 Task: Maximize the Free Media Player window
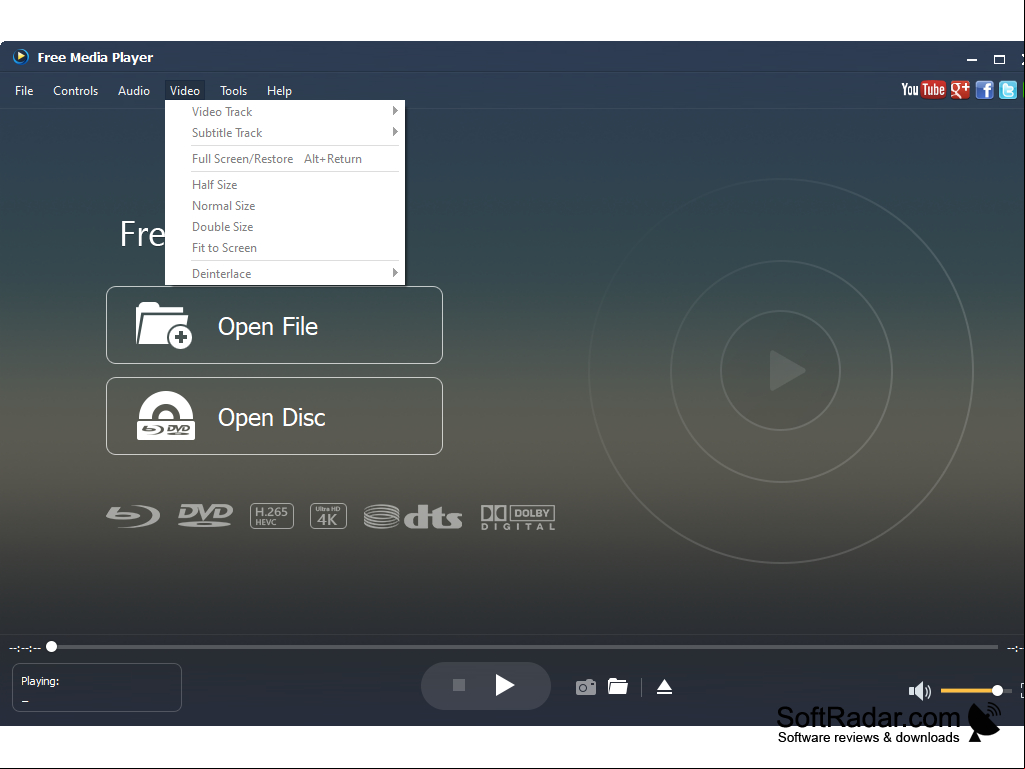click(1000, 60)
